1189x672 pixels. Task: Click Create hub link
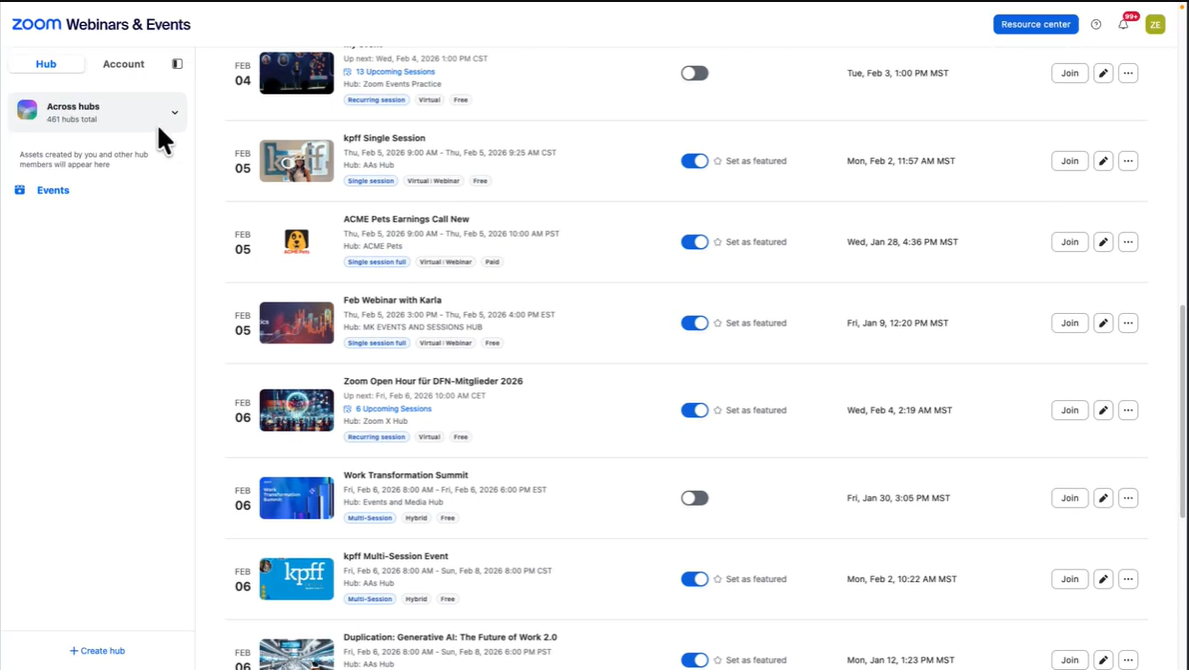[97, 652]
